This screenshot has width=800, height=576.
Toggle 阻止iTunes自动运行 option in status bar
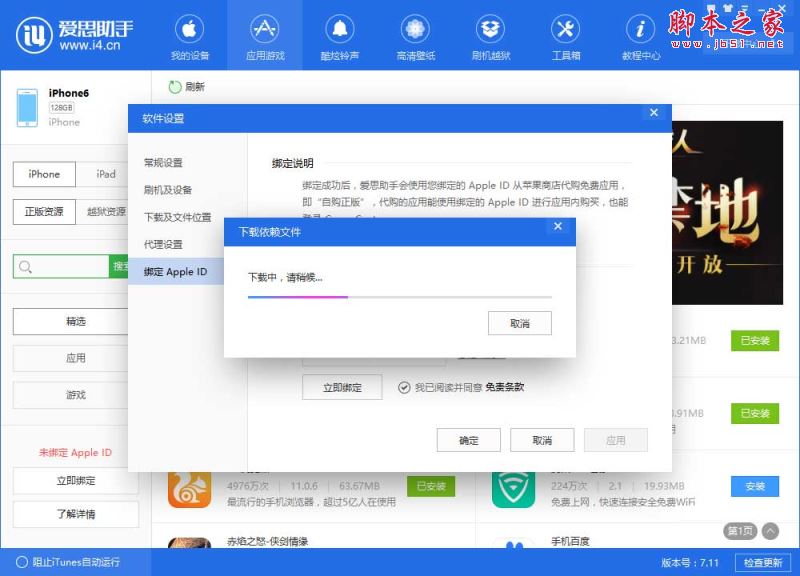coord(22,562)
